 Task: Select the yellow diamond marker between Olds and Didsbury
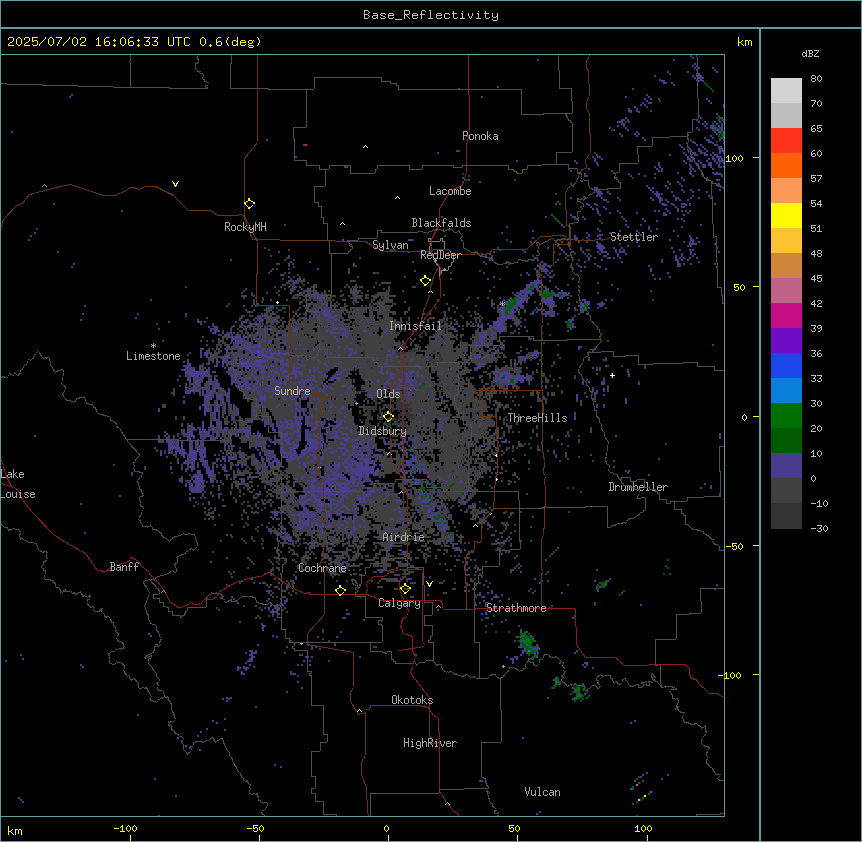388,417
